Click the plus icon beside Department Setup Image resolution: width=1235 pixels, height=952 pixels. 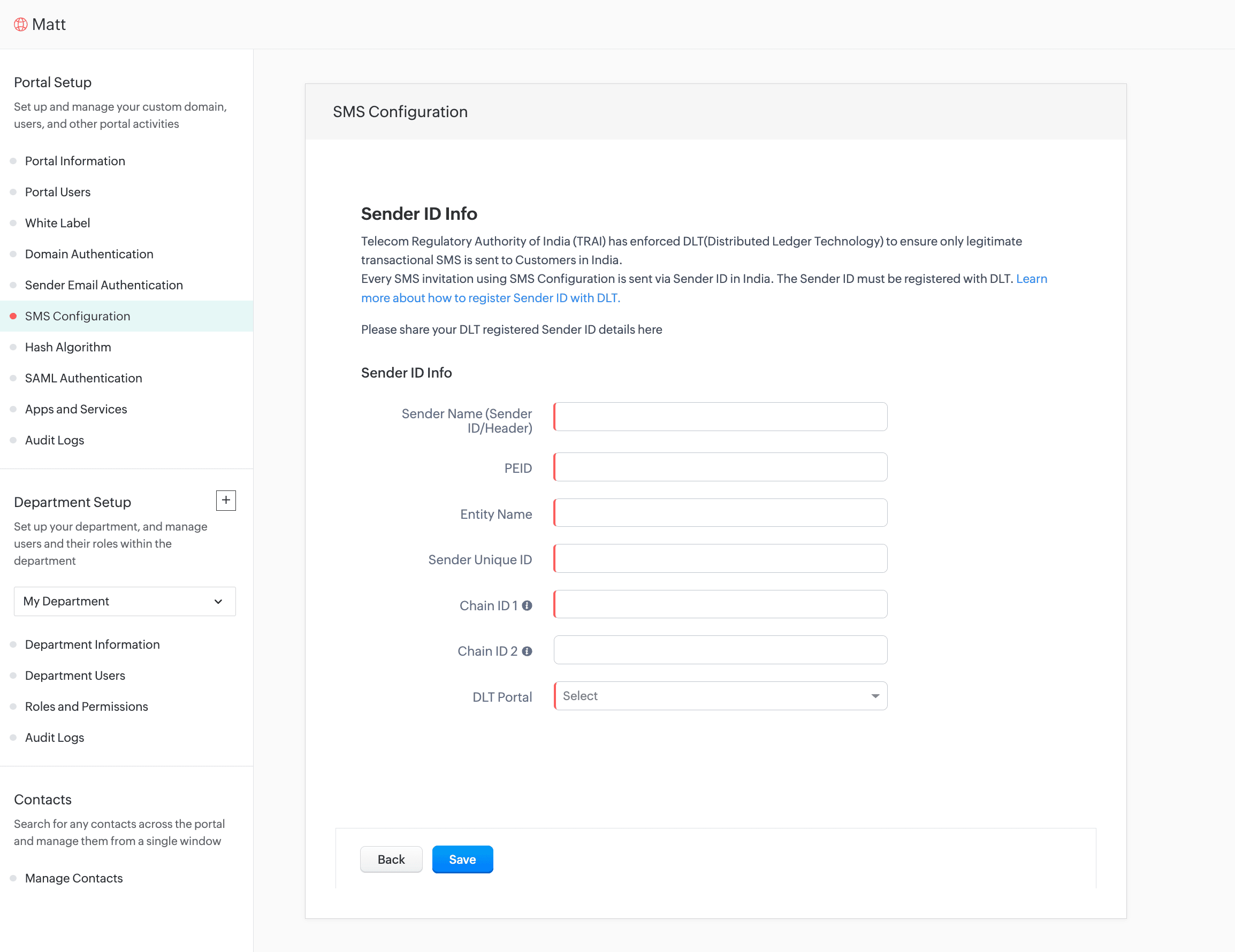[x=226, y=500]
